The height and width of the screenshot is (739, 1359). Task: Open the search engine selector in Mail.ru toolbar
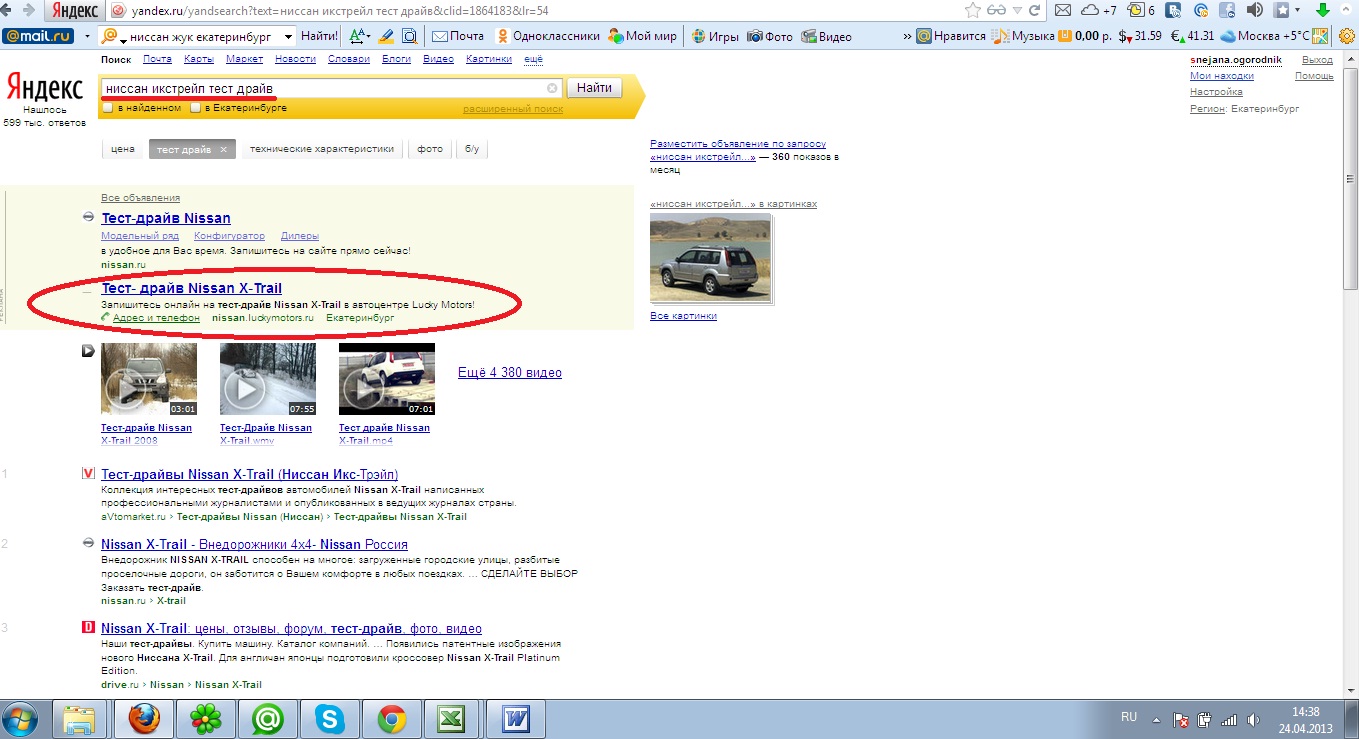112,36
